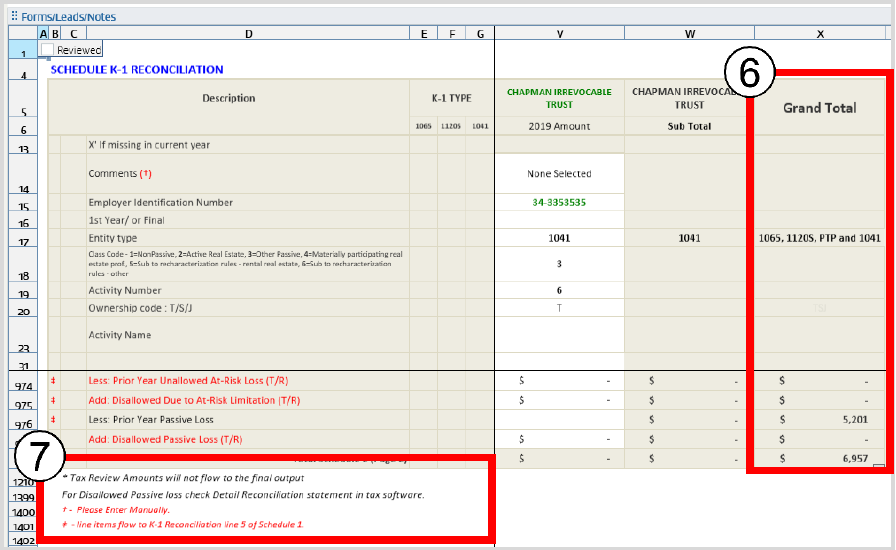The height and width of the screenshot is (550, 896).
Task: Click the red marker beside Prior Year Passive Loss
Action: point(53,419)
